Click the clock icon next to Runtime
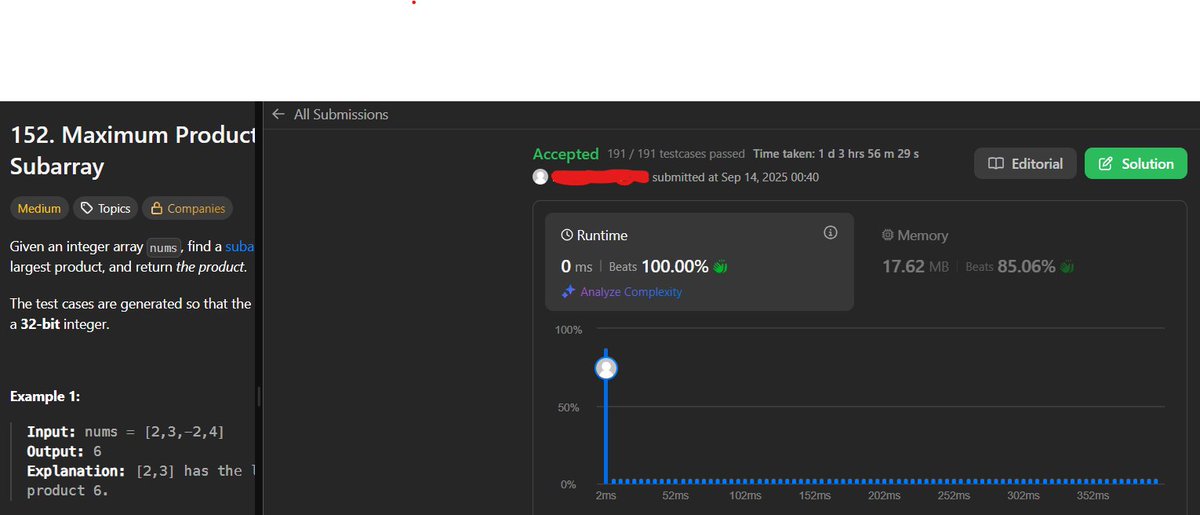The height and width of the screenshot is (515, 1200). [567, 236]
